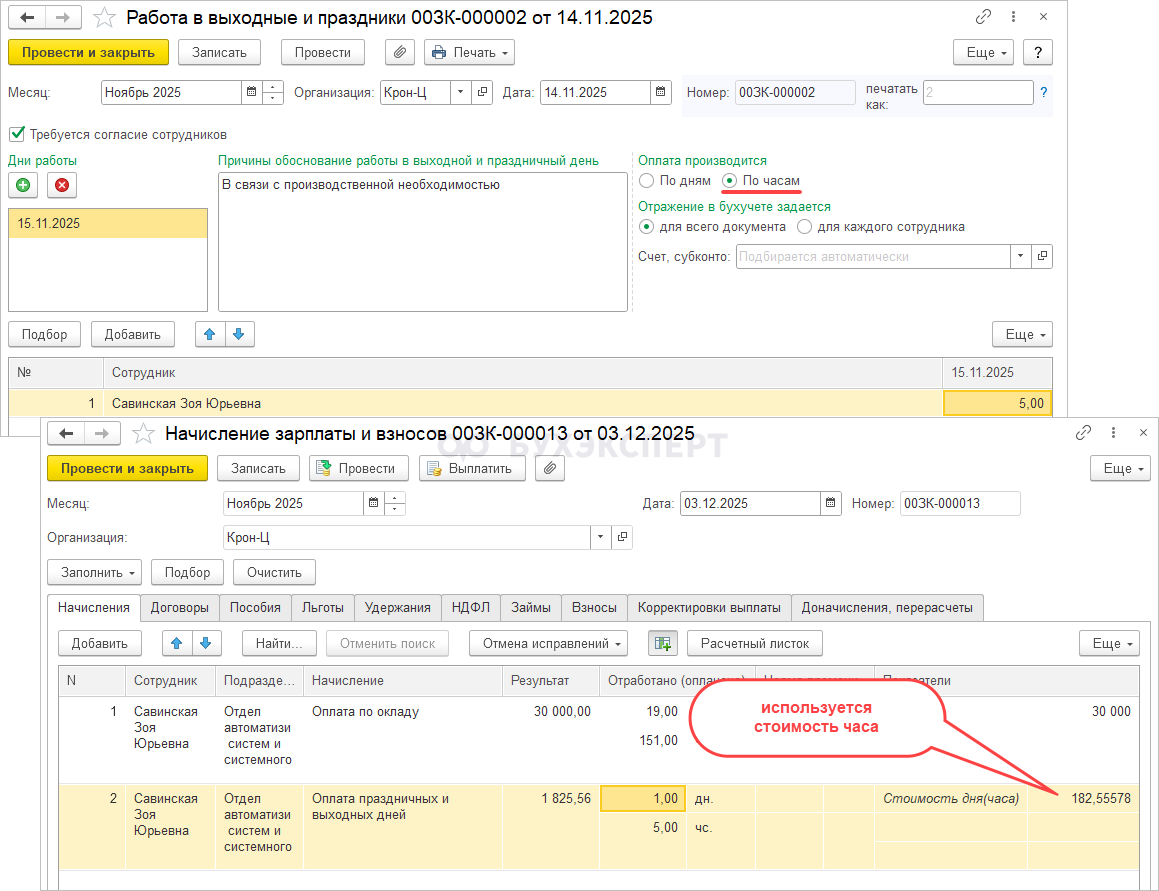Expand the Отмена исправлений dropdown
This screenshot has width=1159, height=891.
(548, 643)
